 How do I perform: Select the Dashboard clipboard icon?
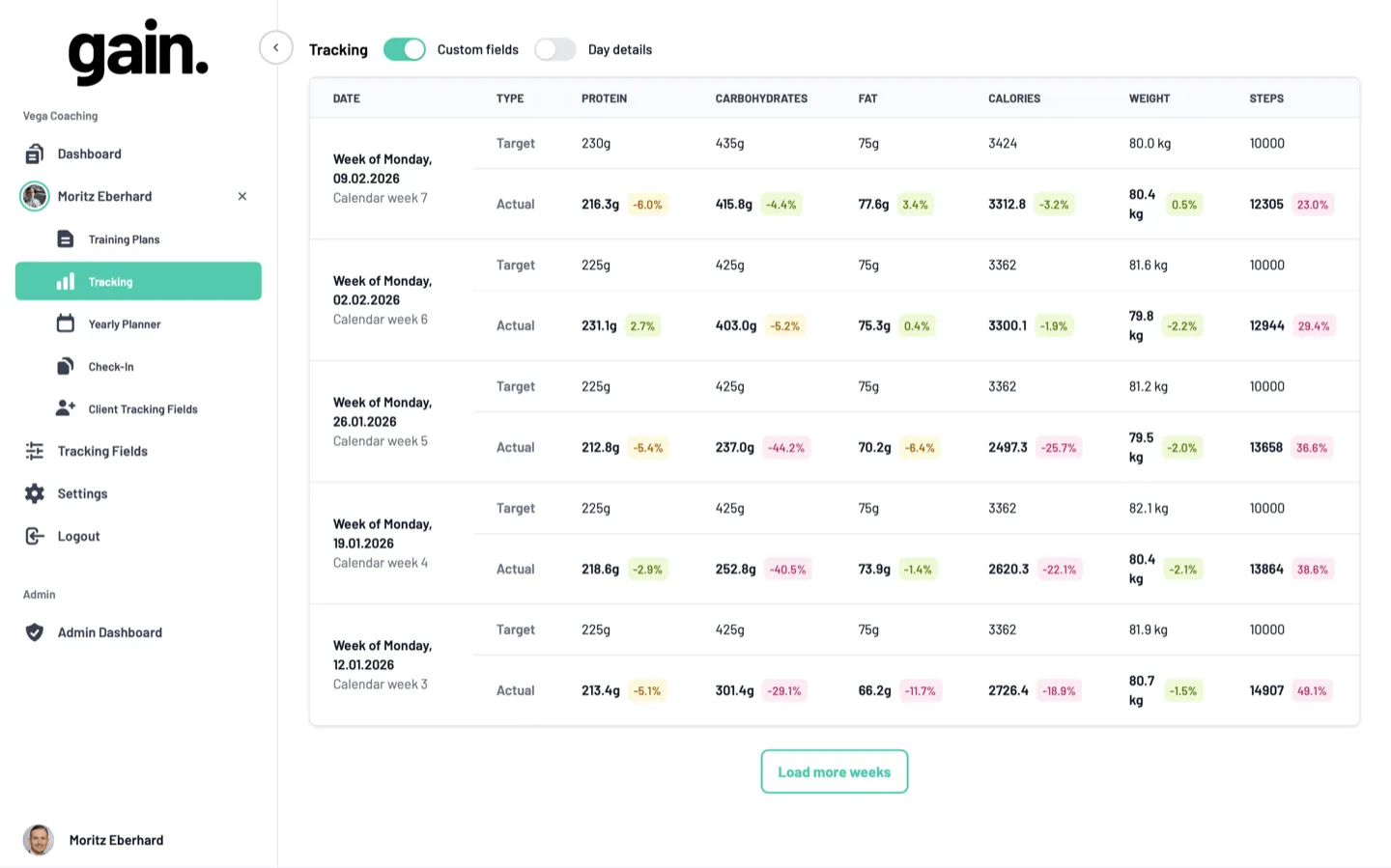point(36,154)
